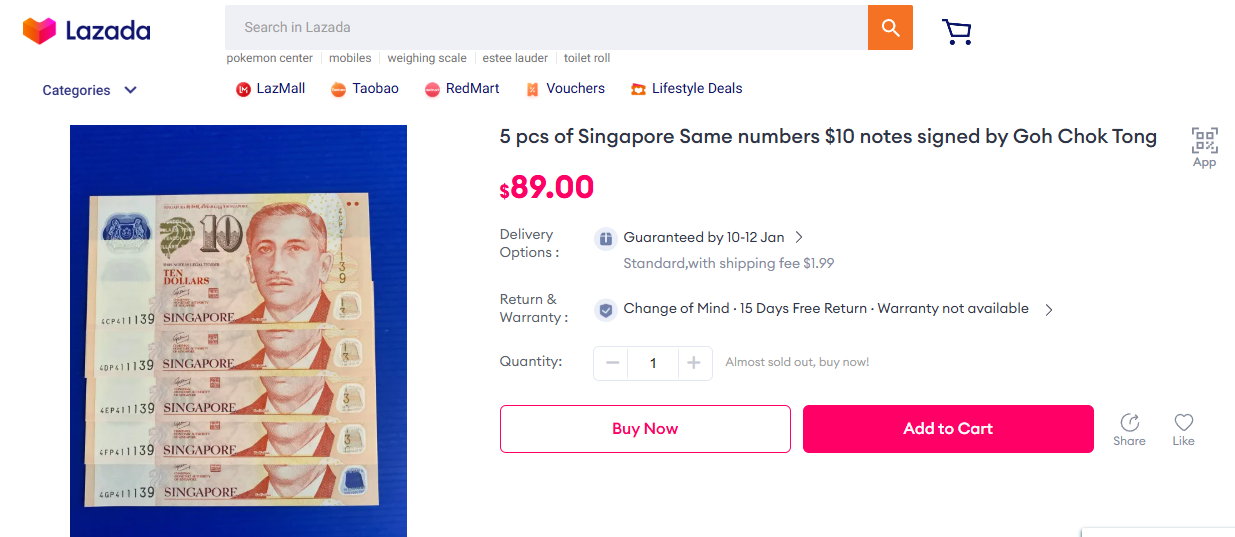Click the Lazada logo

coord(87,31)
